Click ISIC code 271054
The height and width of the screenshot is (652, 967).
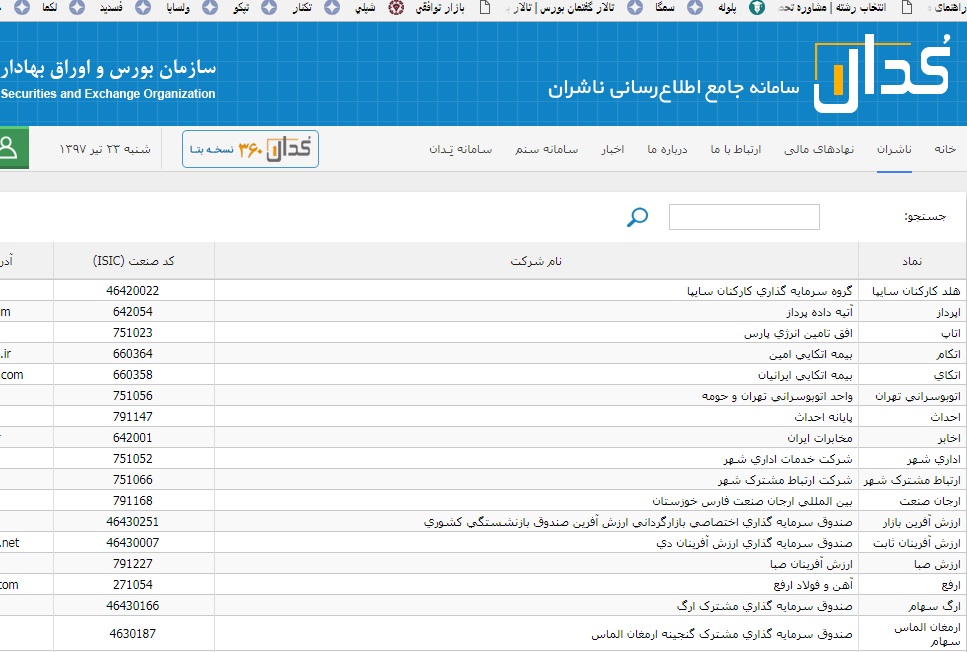point(133,585)
